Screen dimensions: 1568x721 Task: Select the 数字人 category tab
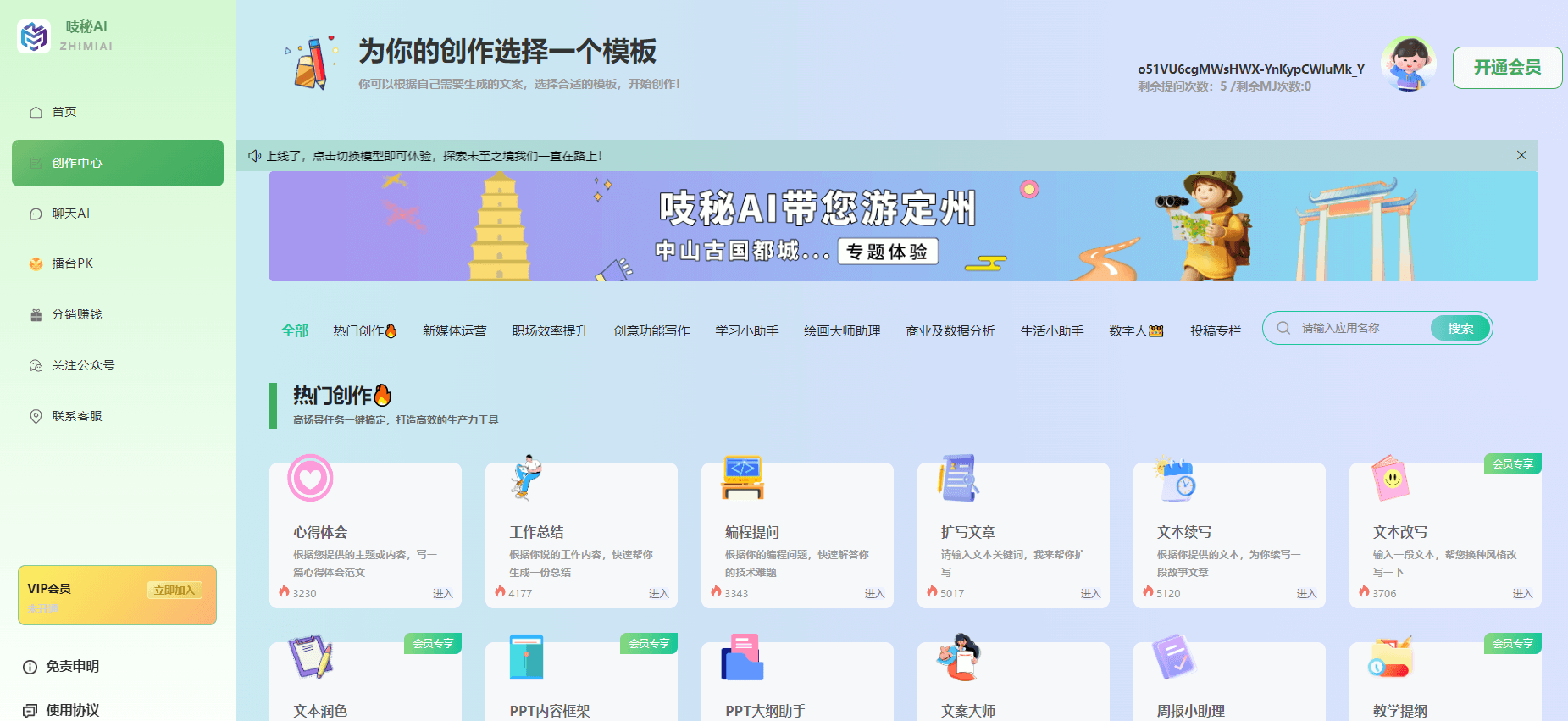coord(1136,330)
